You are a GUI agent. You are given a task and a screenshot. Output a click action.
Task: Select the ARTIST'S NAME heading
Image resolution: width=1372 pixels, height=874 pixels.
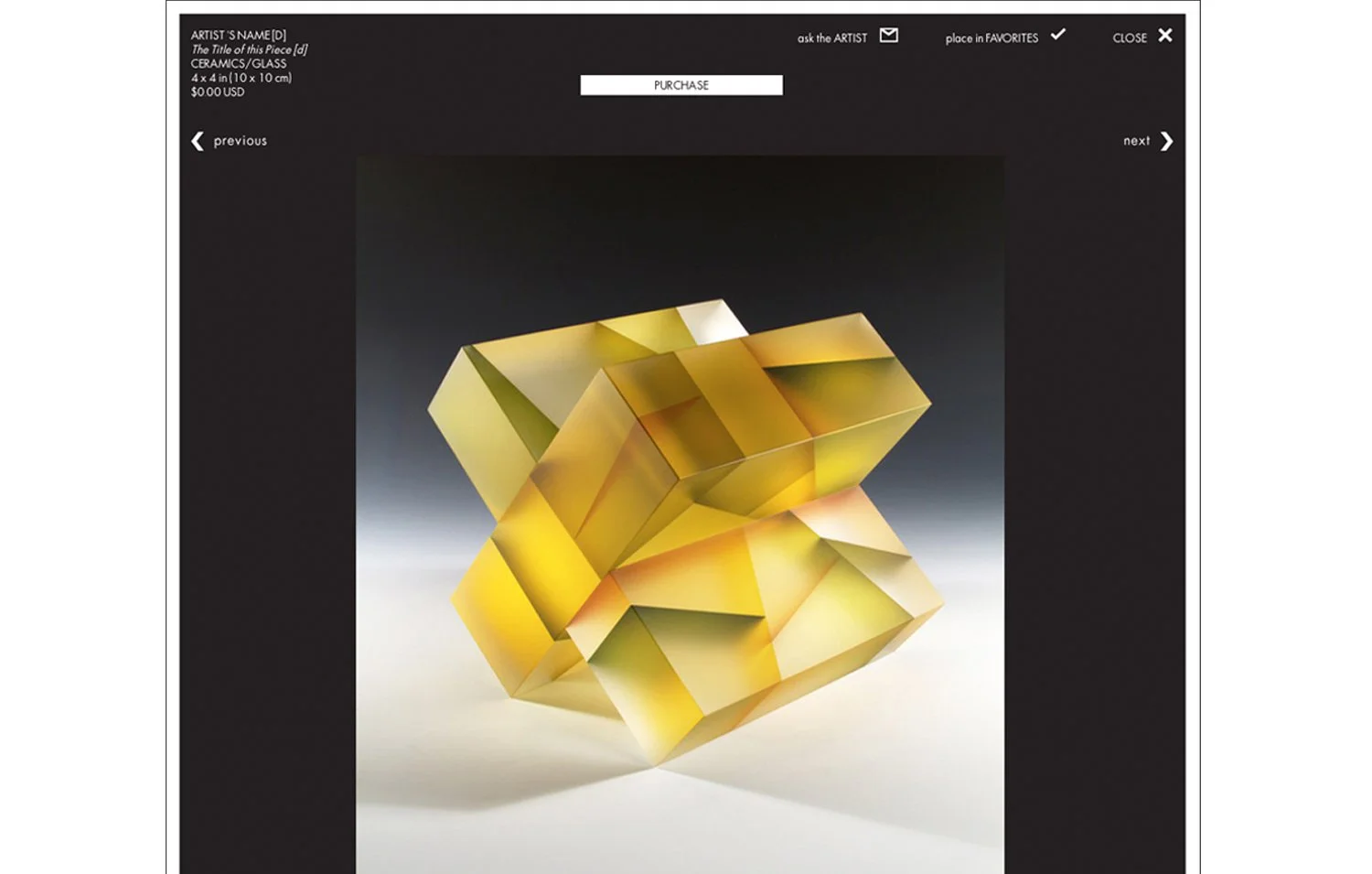(239, 35)
